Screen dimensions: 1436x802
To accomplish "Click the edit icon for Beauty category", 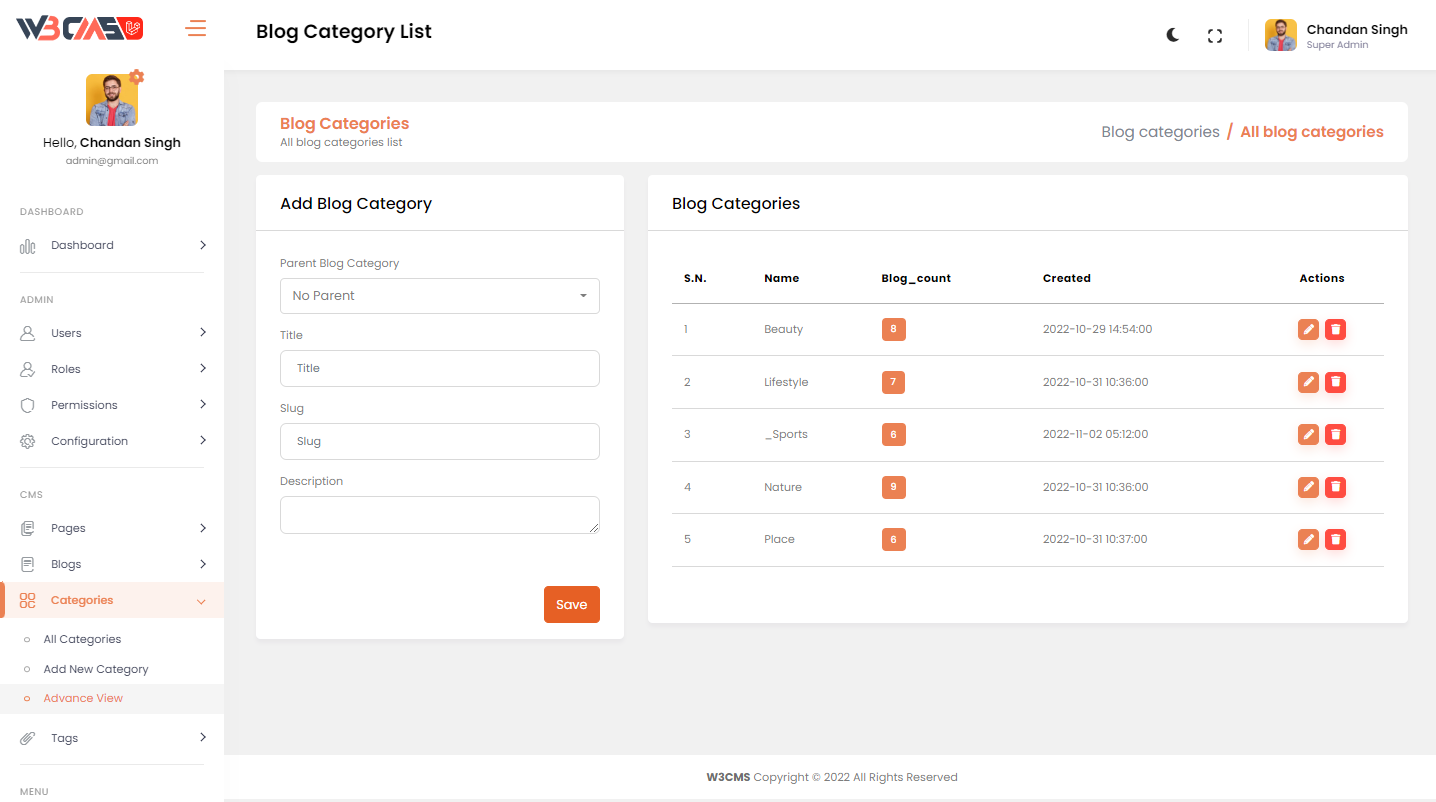I will [x=1307, y=329].
